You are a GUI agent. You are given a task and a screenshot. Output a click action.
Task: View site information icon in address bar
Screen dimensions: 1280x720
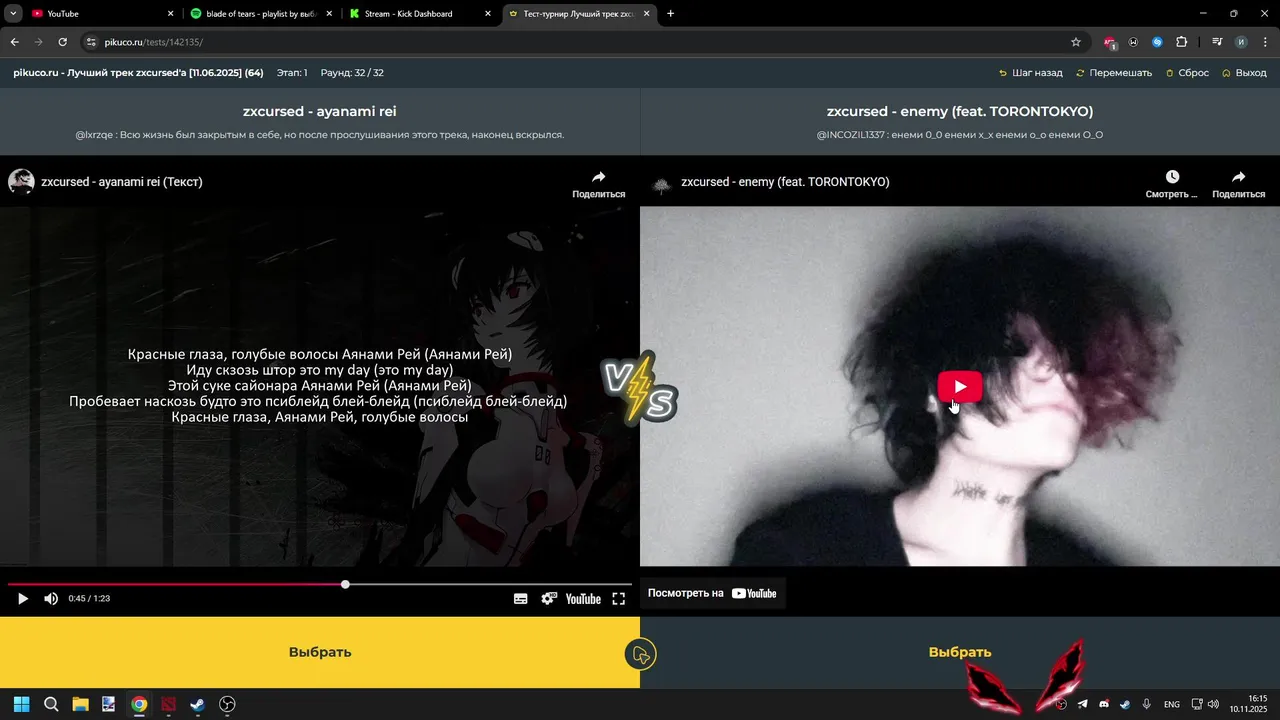(91, 42)
